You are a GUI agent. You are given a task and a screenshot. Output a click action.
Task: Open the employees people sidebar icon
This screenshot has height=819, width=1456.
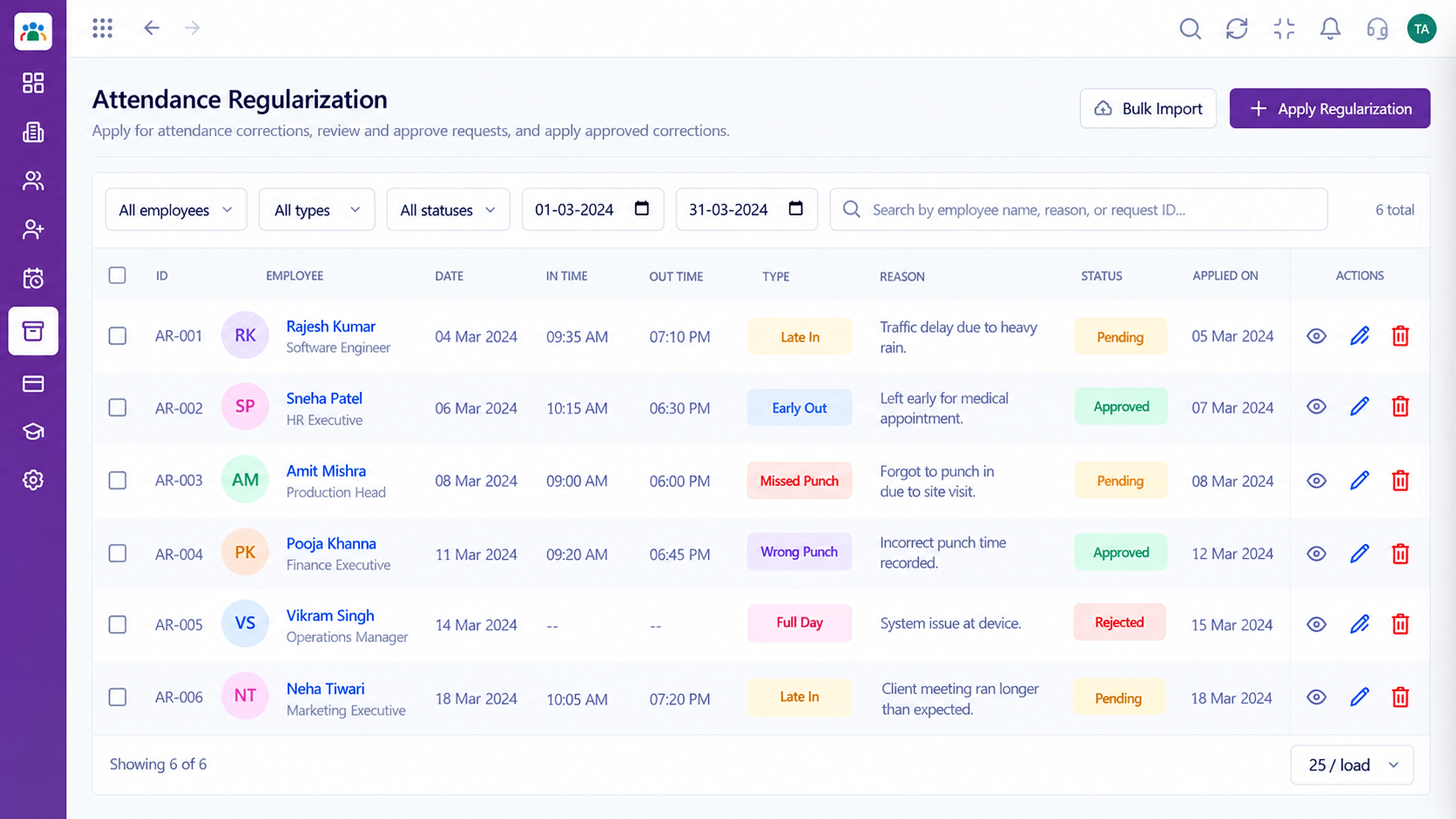coord(34,181)
